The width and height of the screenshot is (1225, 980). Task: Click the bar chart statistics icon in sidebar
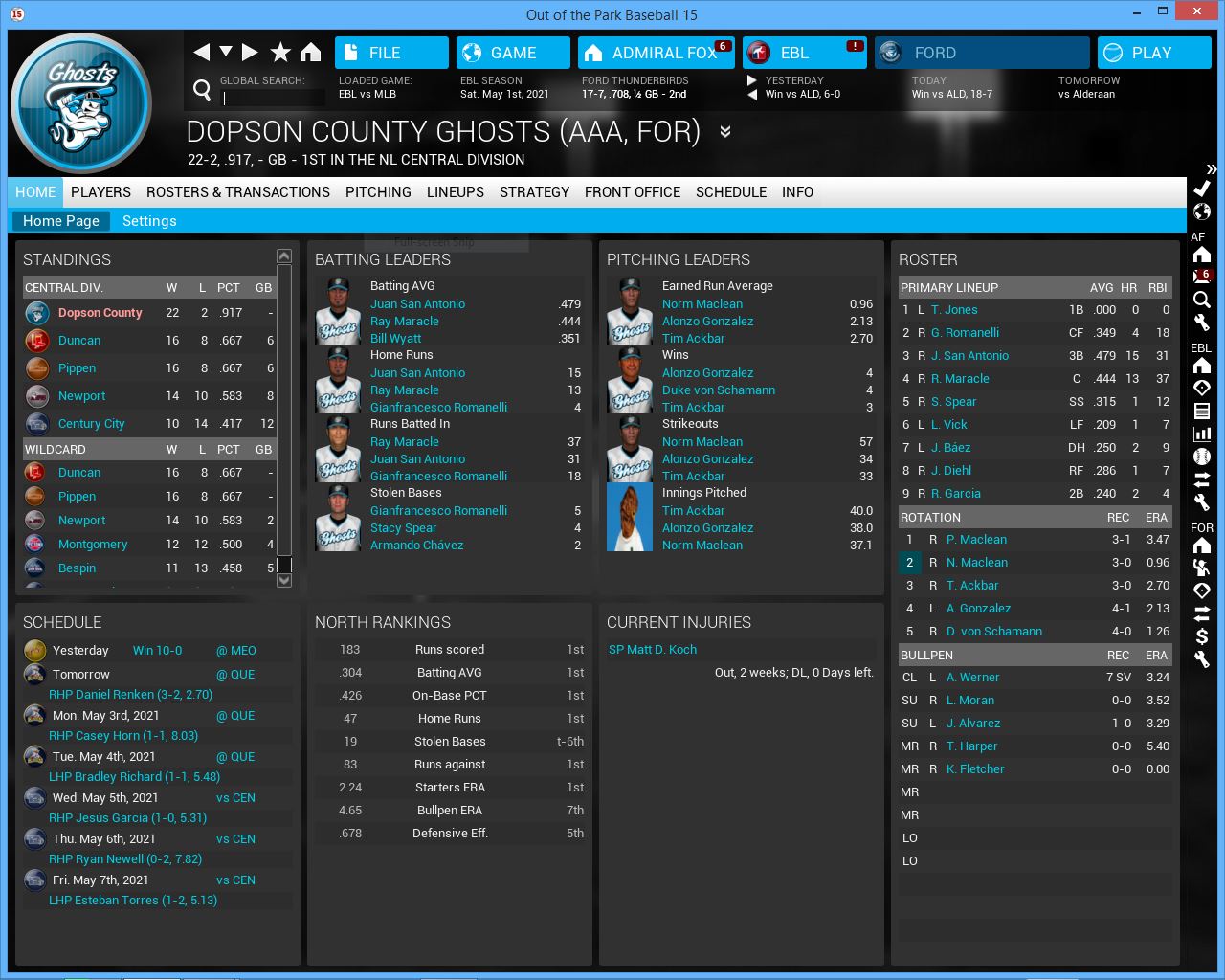1202,434
